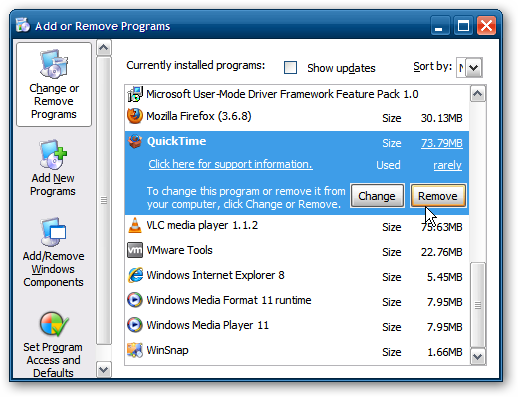The width and height of the screenshot is (518, 397).
Task: Click the VMware Tools icon
Action: (x=135, y=250)
